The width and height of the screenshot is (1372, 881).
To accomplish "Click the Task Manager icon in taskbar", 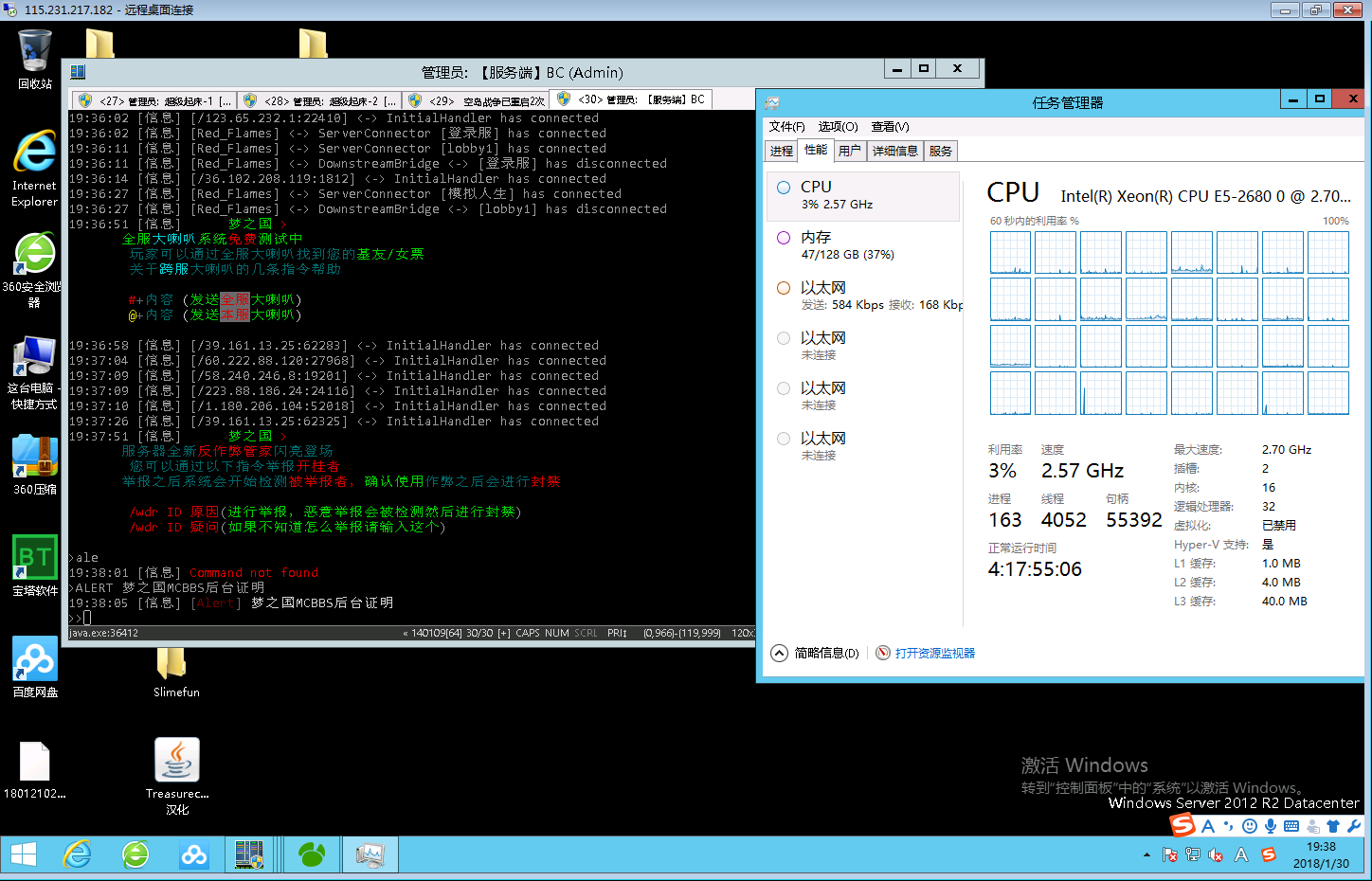I will tap(370, 855).
